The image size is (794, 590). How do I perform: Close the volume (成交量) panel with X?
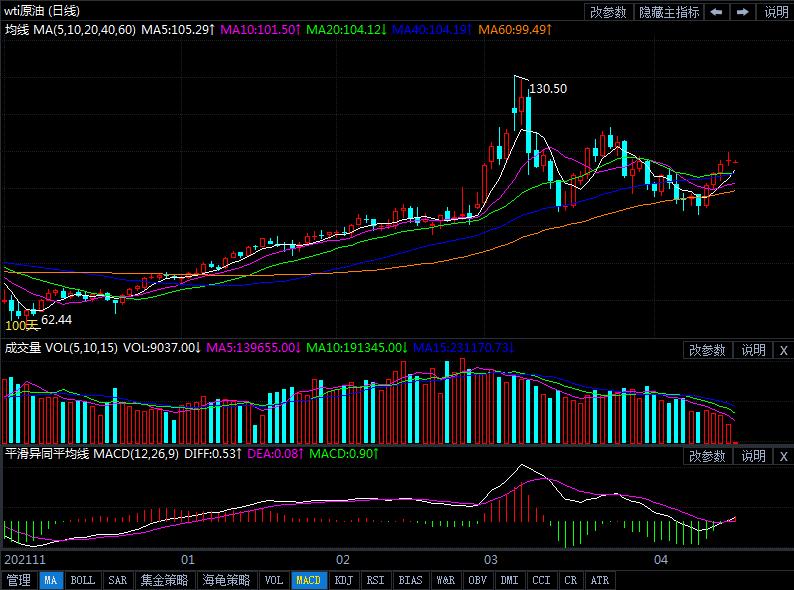(x=783, y=350)
